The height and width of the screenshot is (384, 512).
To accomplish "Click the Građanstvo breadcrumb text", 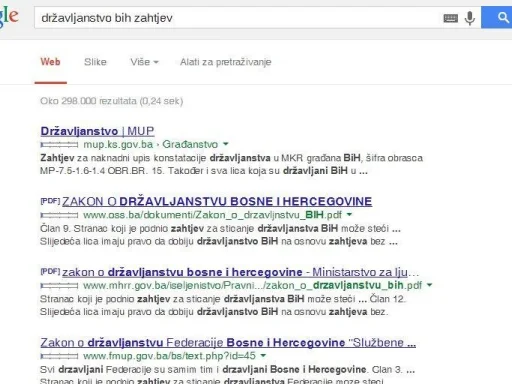I will (x=190, y=144).
